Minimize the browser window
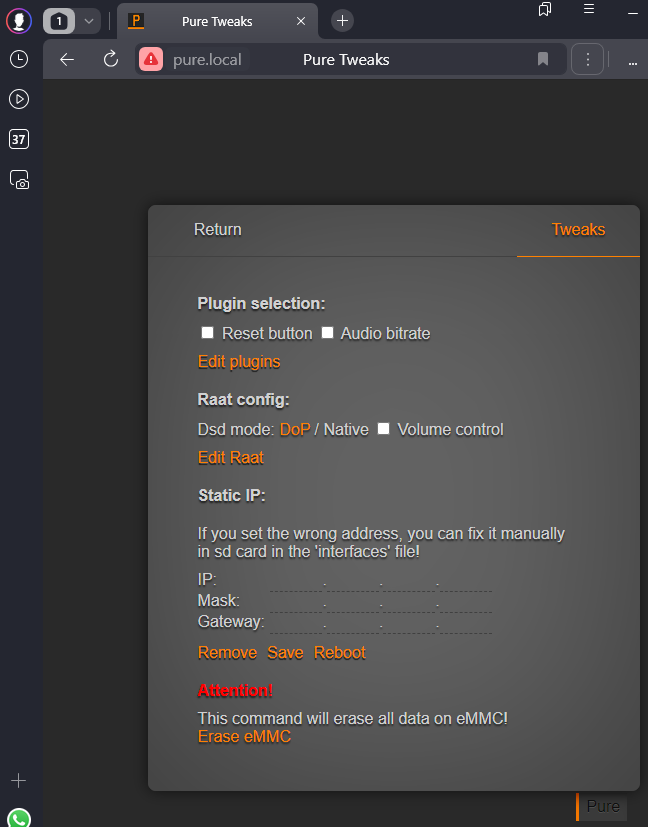The width and height of the screenshot is (648, 827). (633, 13)
